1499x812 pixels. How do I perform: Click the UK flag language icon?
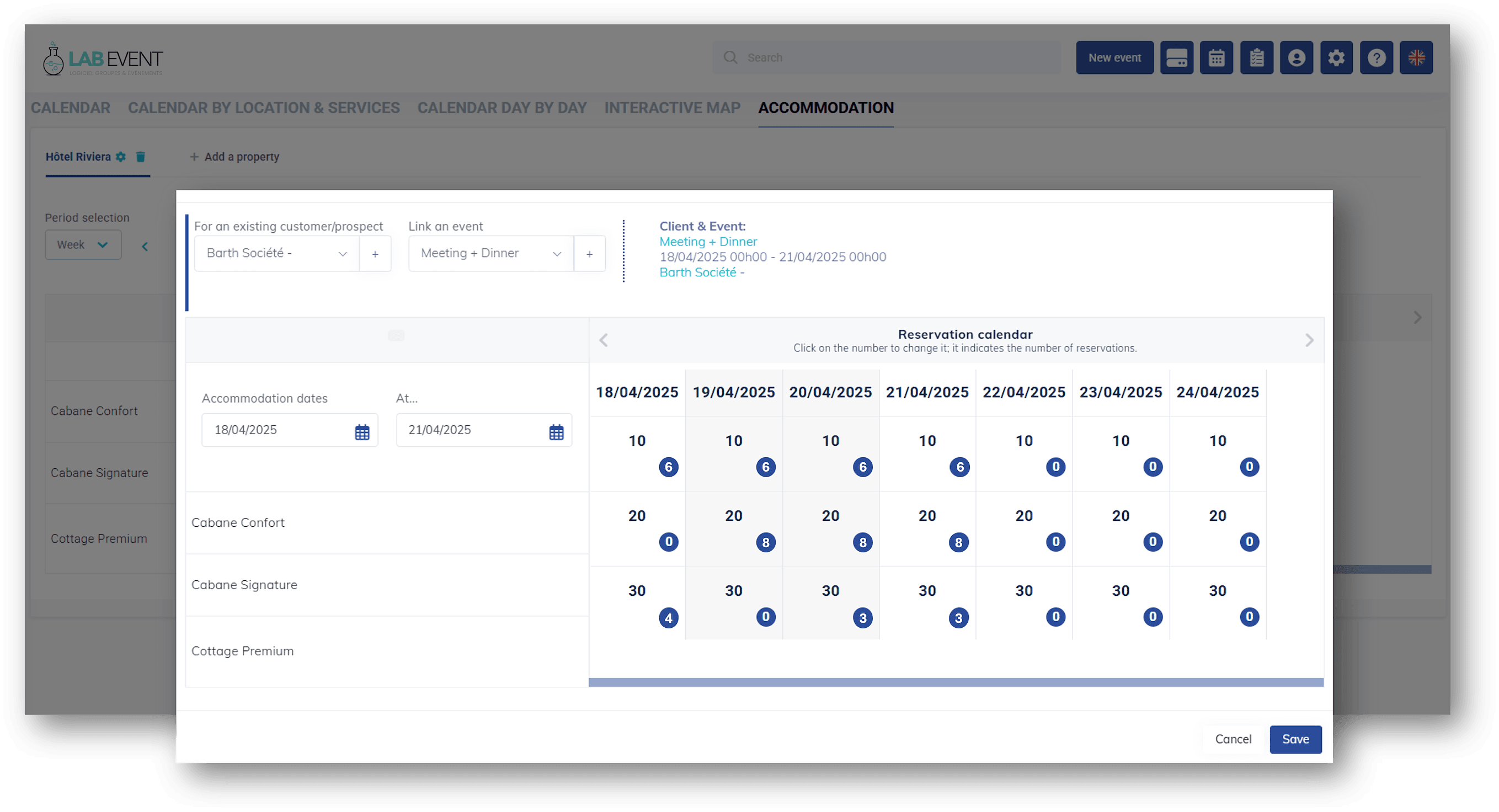pyautogui.click(x=1416, y=57)
